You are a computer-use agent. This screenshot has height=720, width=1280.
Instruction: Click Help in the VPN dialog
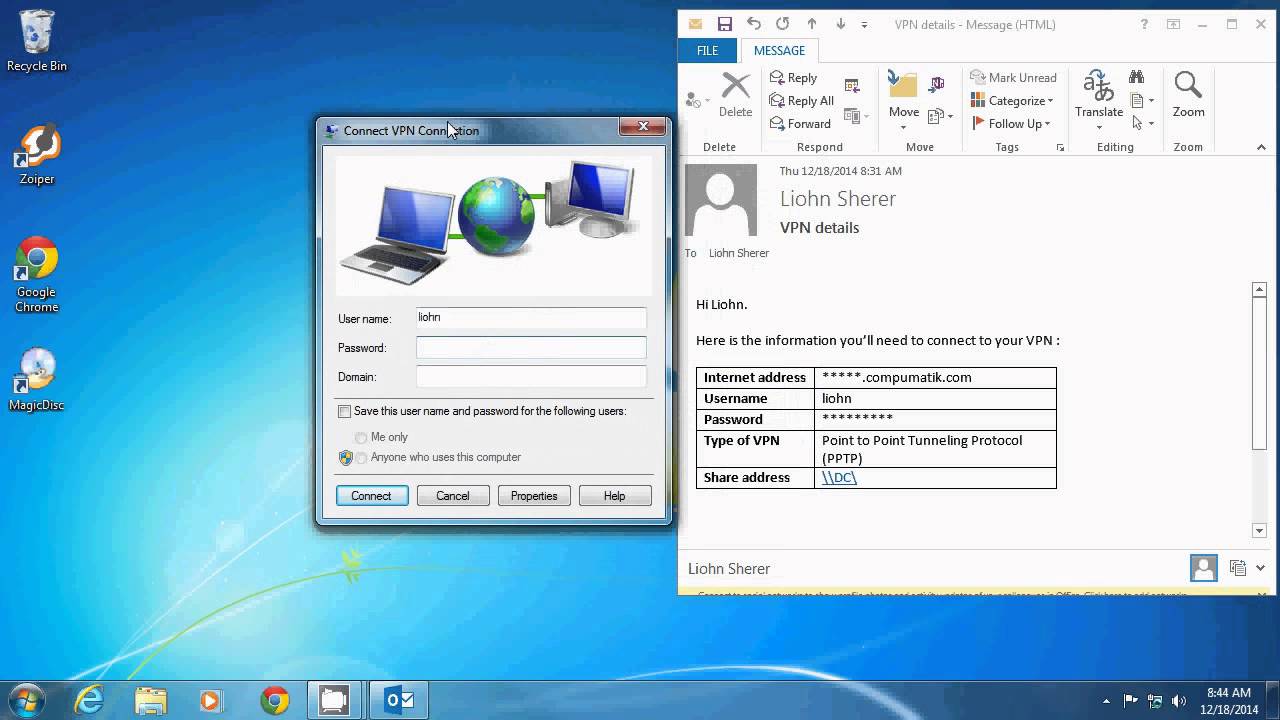tap(615, 496)
